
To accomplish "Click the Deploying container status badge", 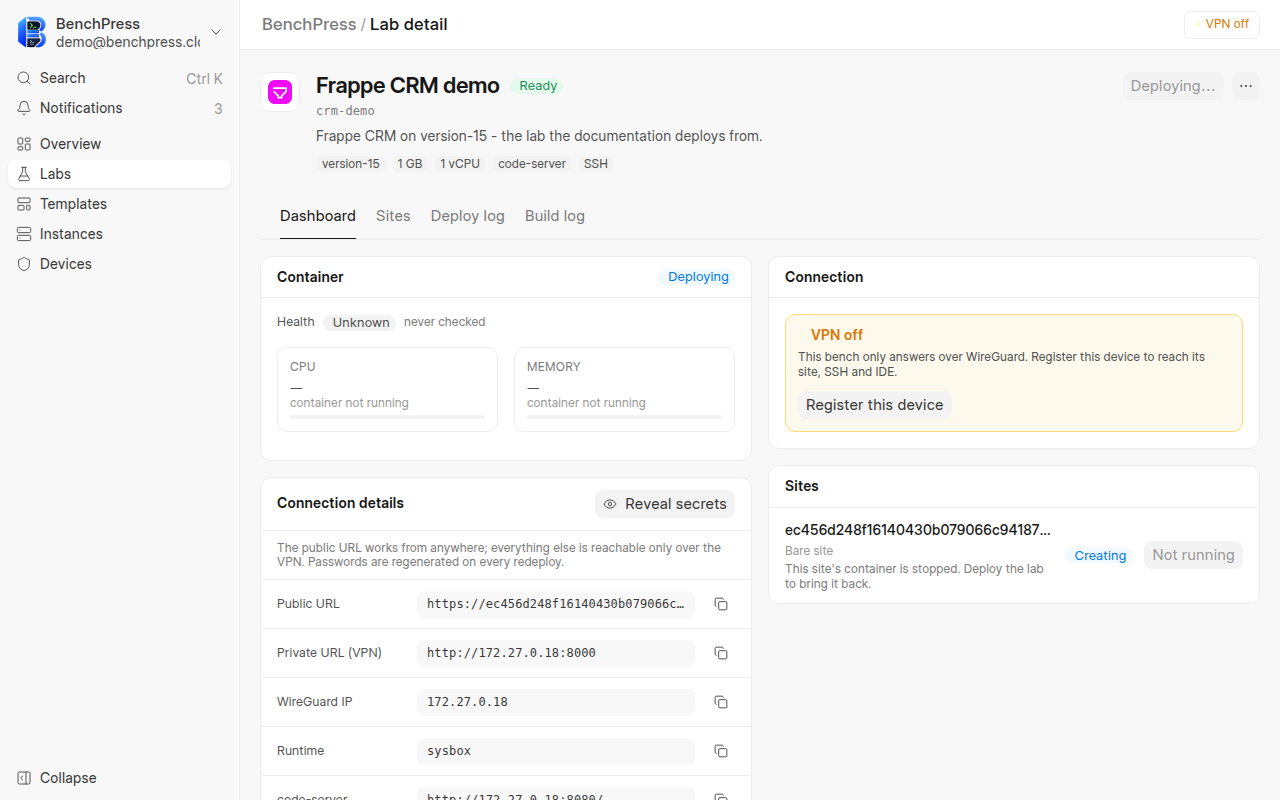I will [698, 277].
